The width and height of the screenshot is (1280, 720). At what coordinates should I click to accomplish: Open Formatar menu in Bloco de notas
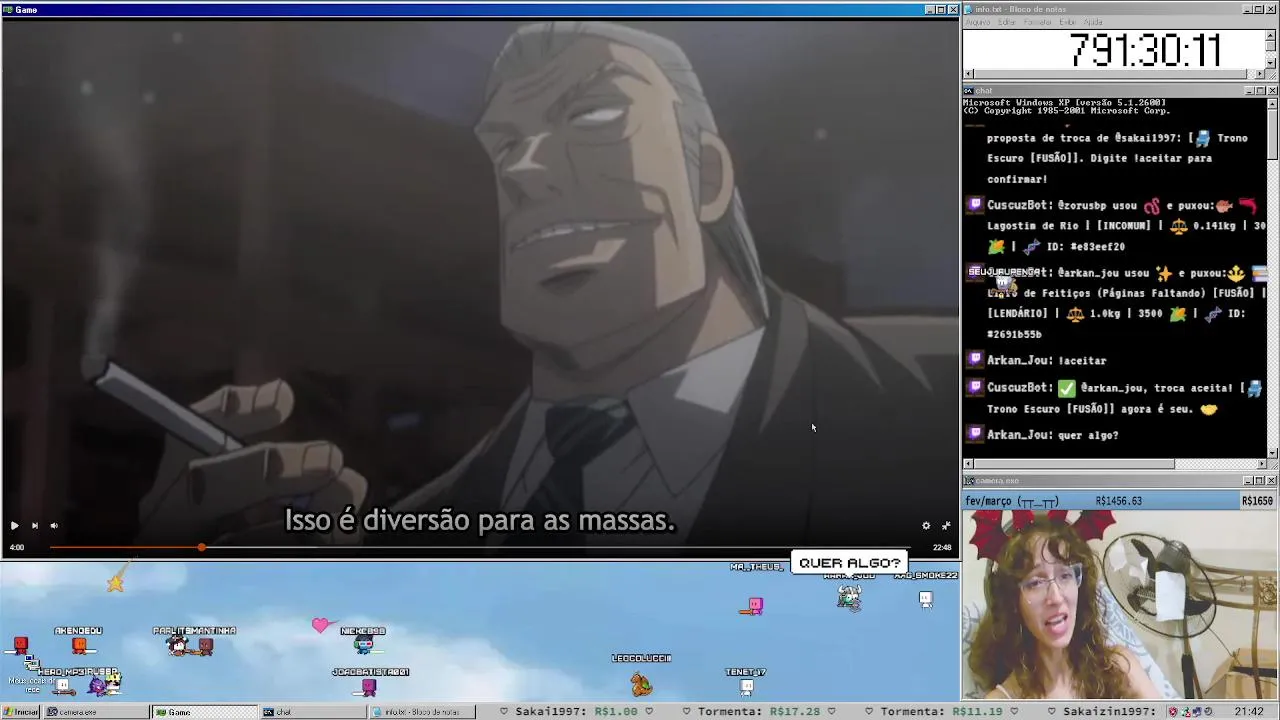1037,22
